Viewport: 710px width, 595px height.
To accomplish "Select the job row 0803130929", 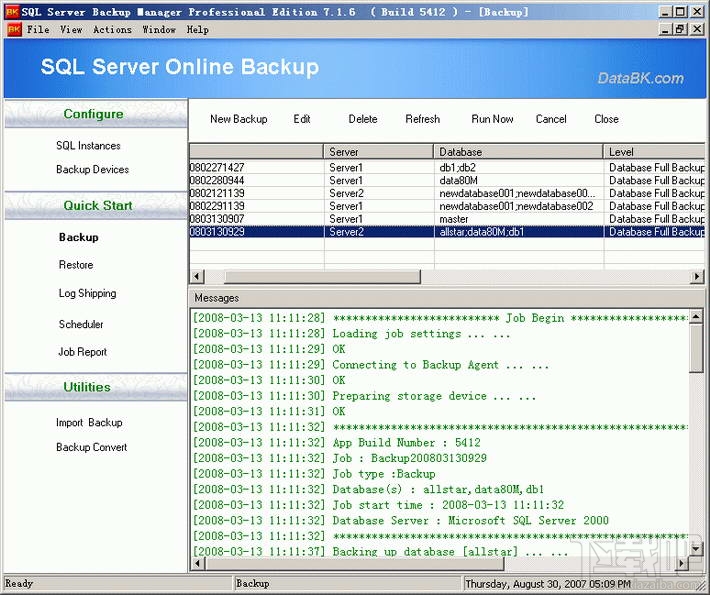I will 447,232.
